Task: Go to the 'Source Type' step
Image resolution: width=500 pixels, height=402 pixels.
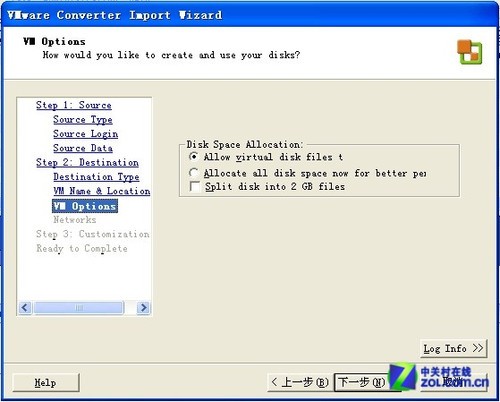Action: pos(83,120)
